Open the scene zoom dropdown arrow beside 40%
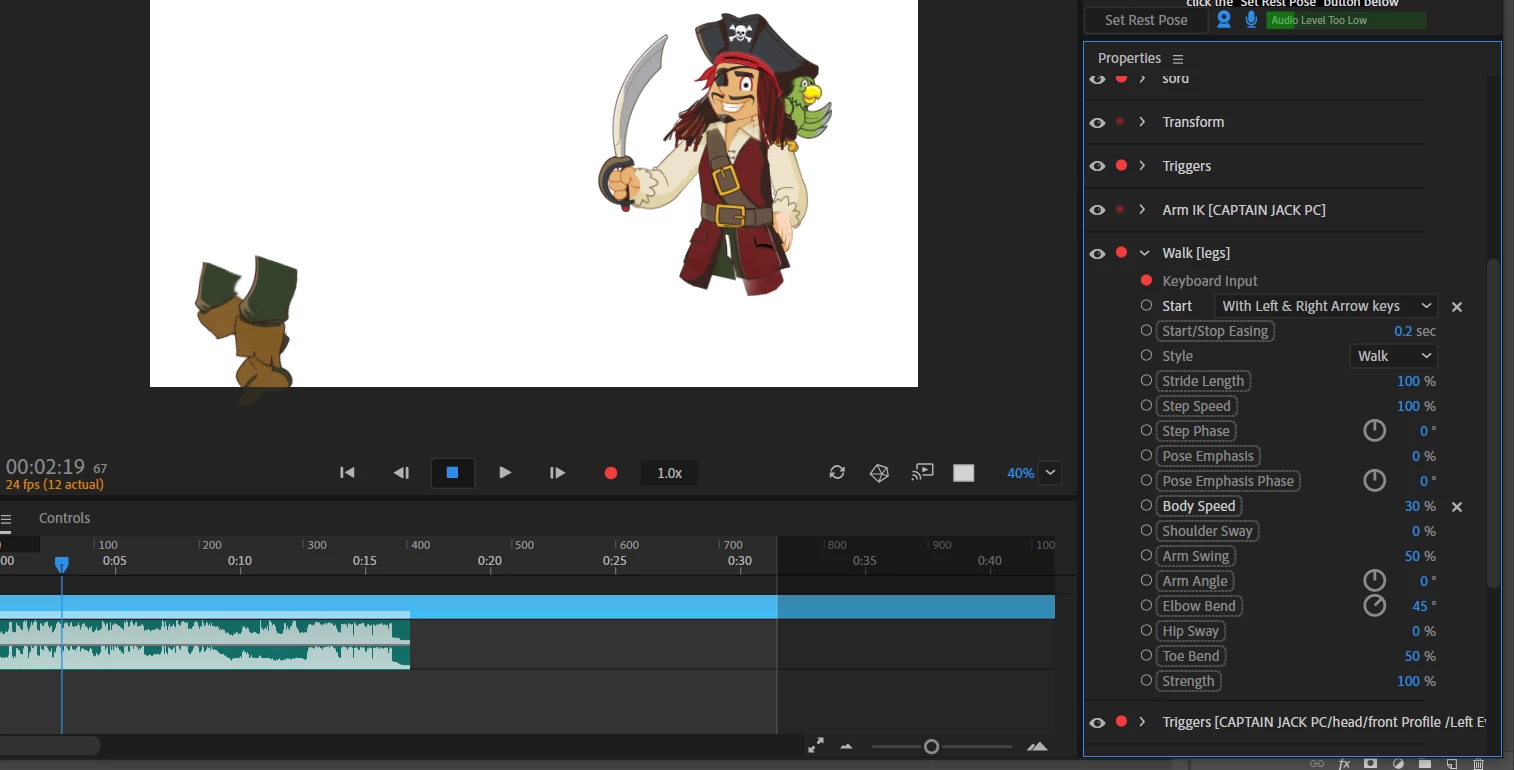This screenshot has height=770, width=1514. click(x=1050, y=473)
